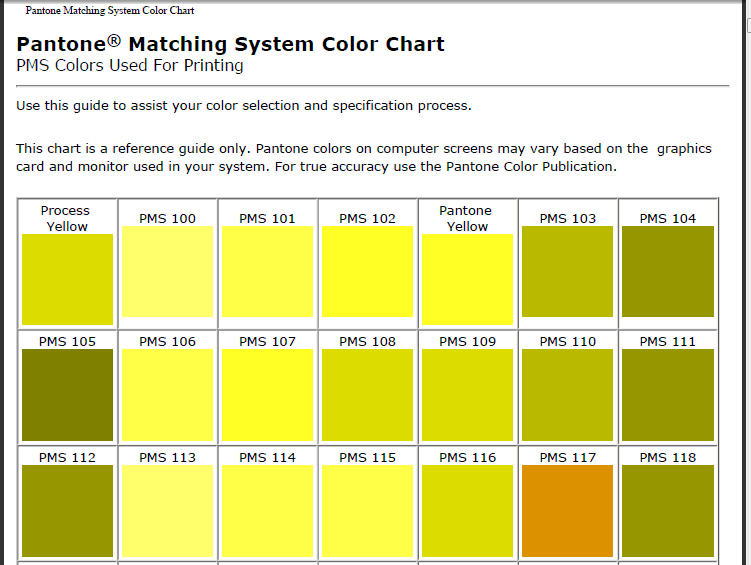Pick the PMS 112 swatch
Screen dimensions: 751x565
pyautogui.click(x=67, y=511)
